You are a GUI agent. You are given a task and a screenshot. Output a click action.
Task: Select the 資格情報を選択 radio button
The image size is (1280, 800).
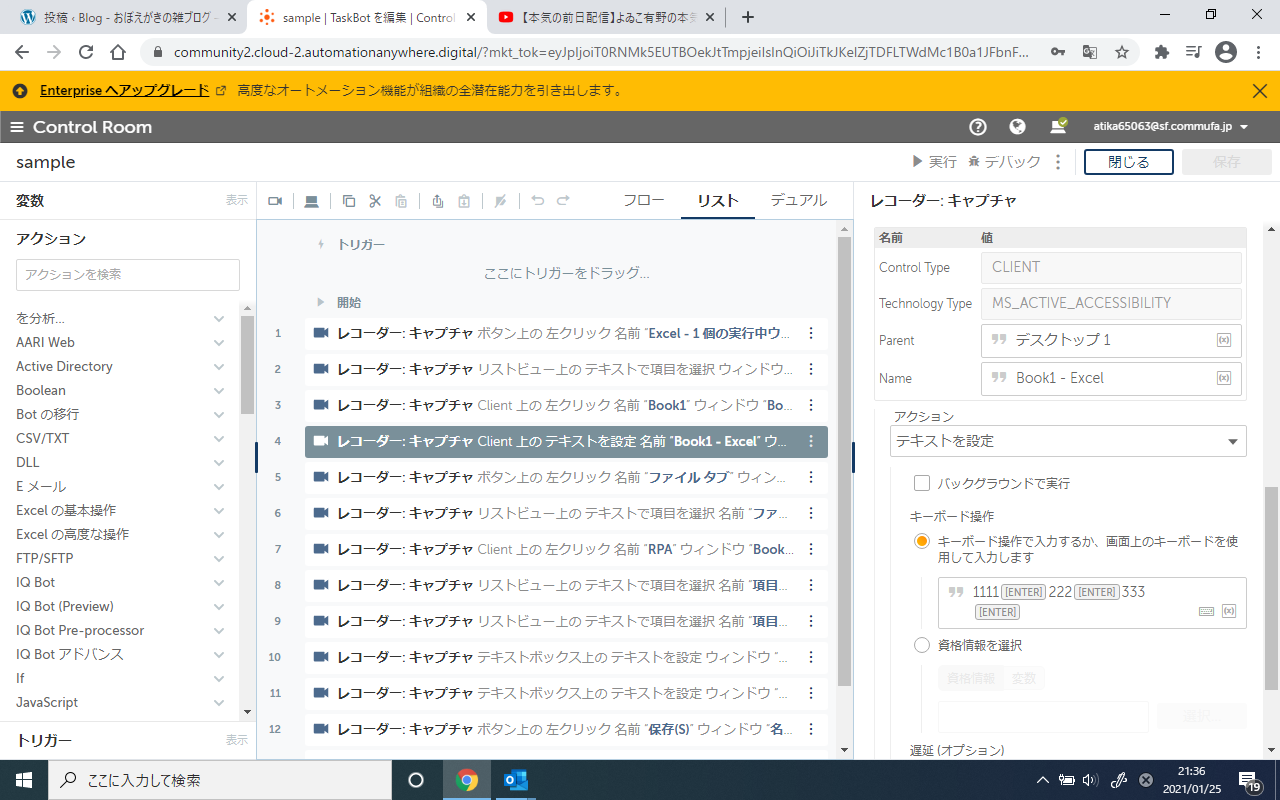pyautogui.click(x=922, y=645)
